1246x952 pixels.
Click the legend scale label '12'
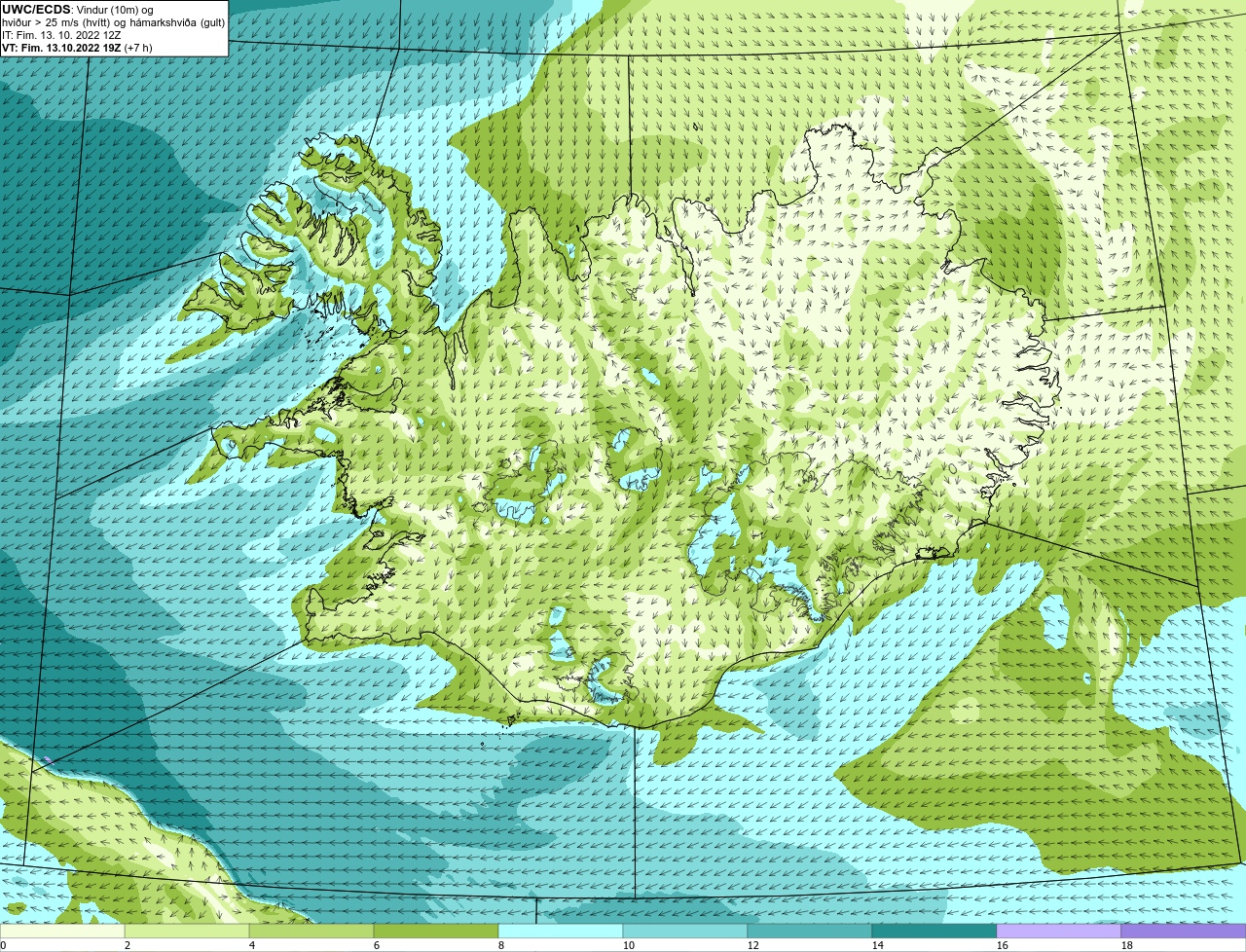point(753,945)
